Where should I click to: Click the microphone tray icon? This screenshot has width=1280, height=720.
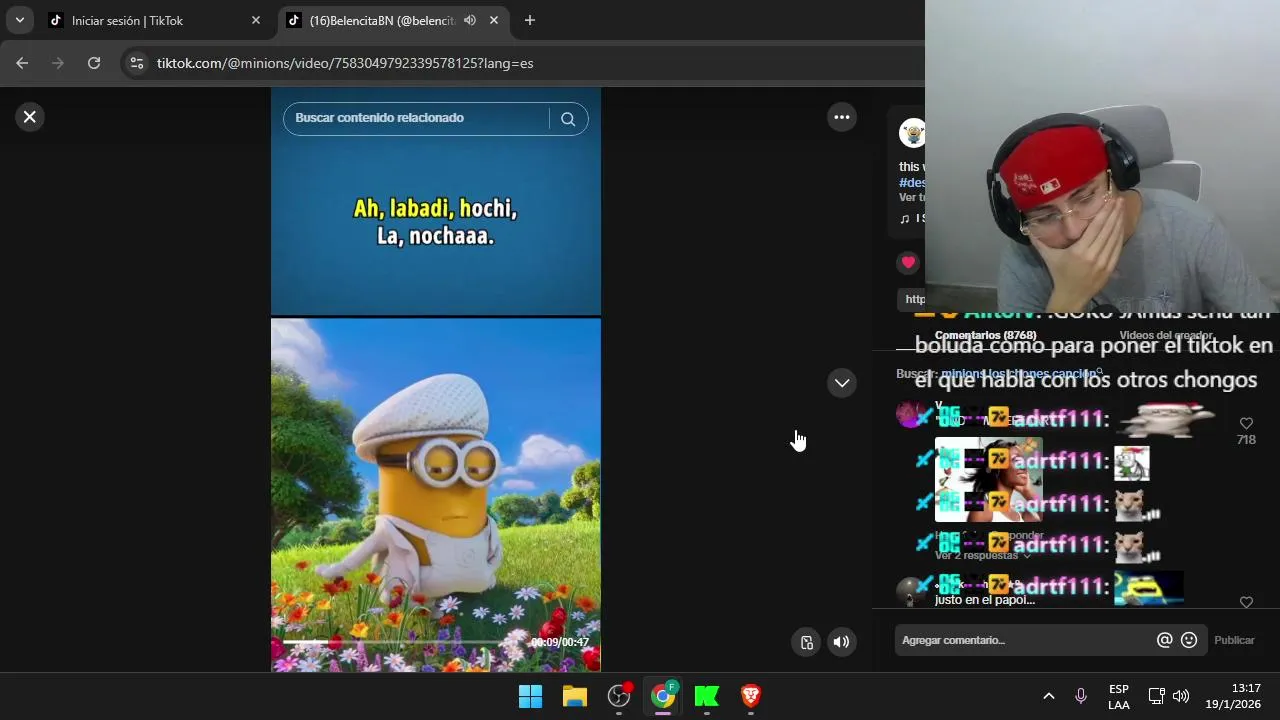(x=1081, y=696)
